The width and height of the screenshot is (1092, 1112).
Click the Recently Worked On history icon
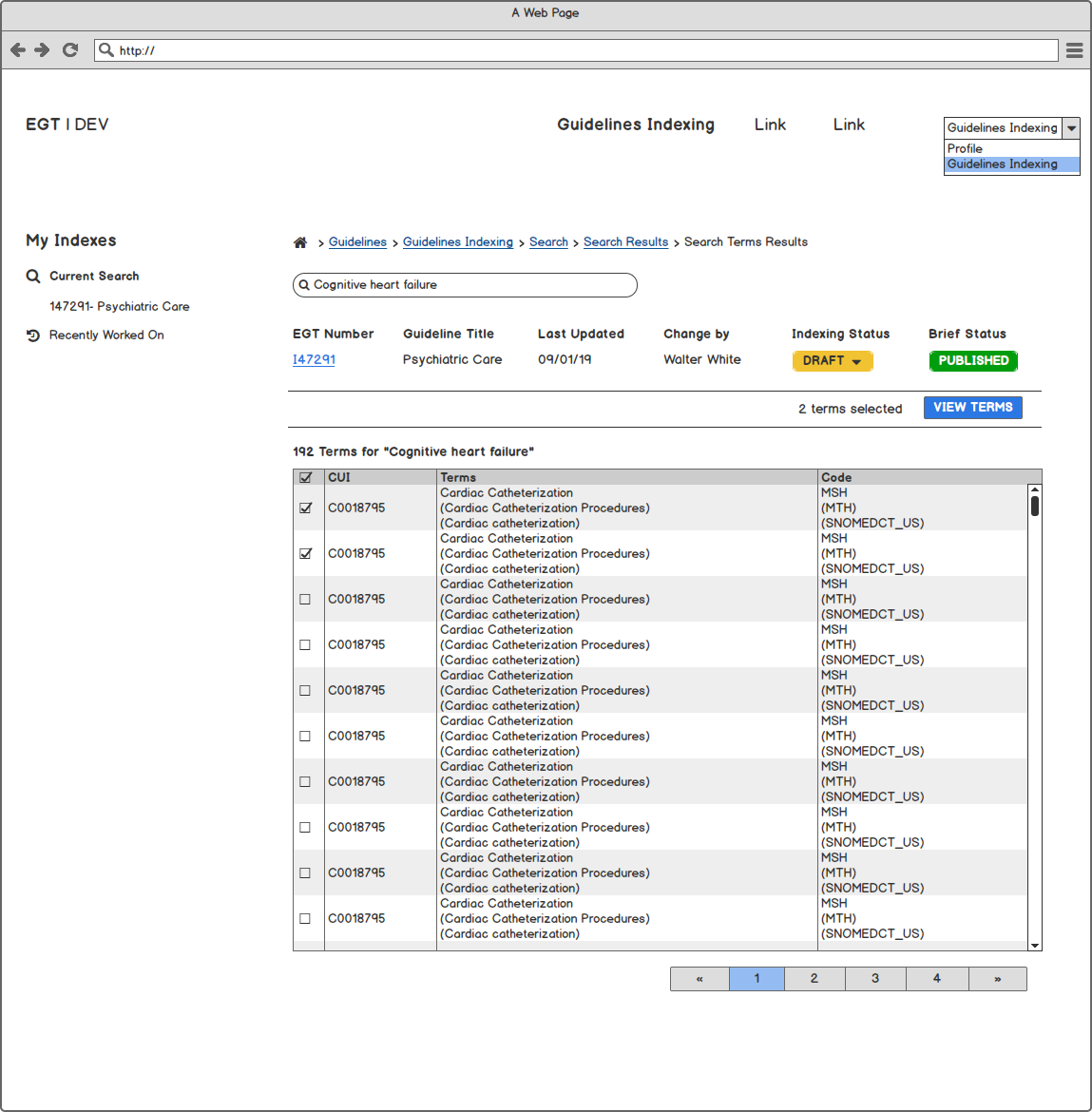click(x=33, y=336)
